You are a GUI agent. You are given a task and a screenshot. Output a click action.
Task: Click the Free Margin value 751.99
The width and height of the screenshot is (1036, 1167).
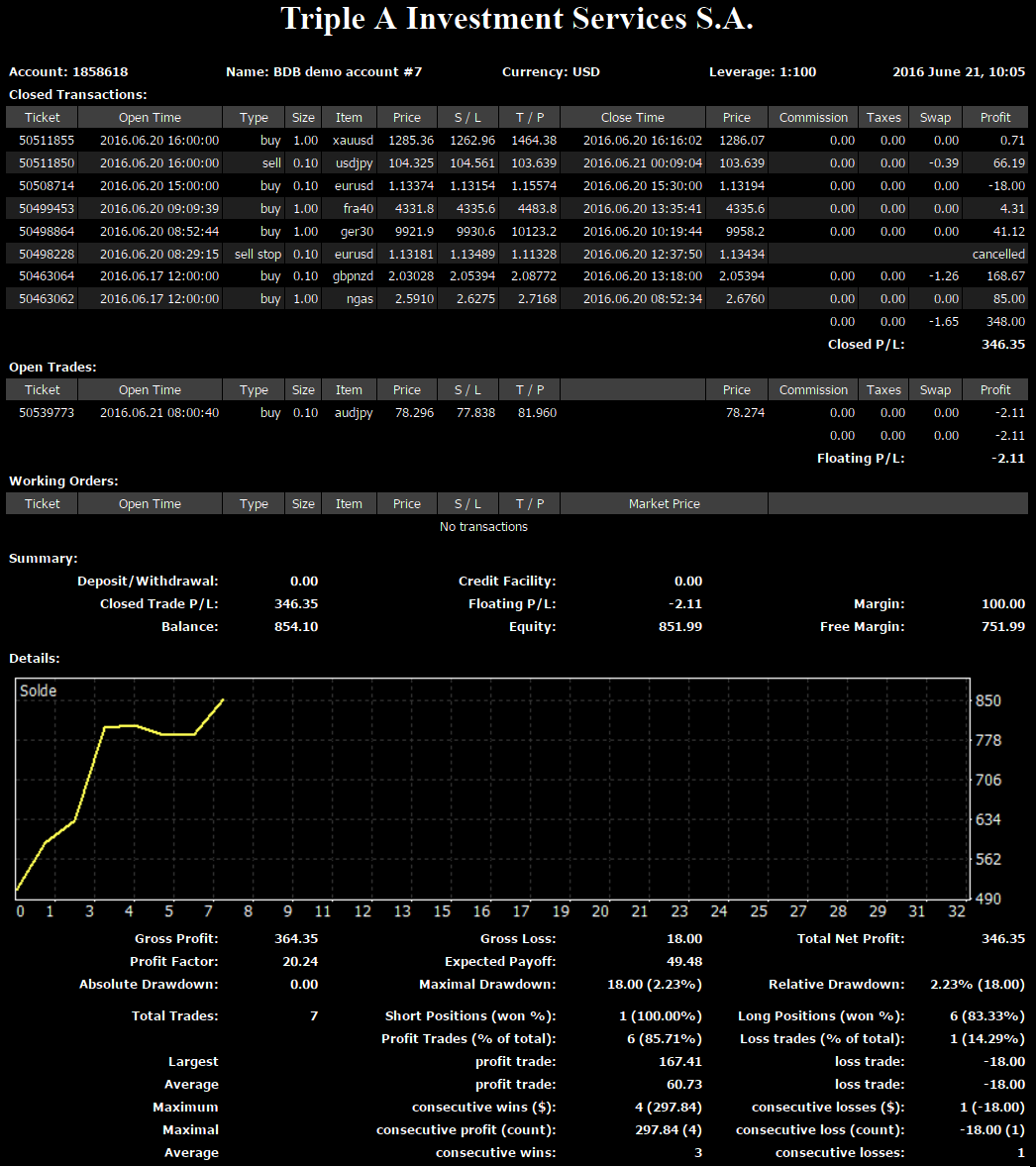[1003, 627]
